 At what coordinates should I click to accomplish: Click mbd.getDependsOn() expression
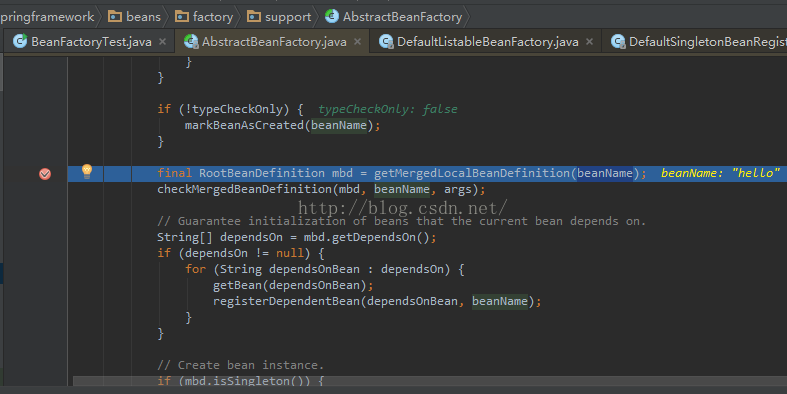tap(366, 237)
